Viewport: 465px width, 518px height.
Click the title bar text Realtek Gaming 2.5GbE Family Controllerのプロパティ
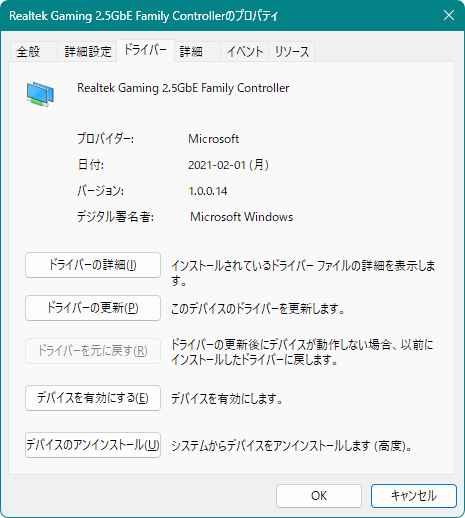(143, 16)
